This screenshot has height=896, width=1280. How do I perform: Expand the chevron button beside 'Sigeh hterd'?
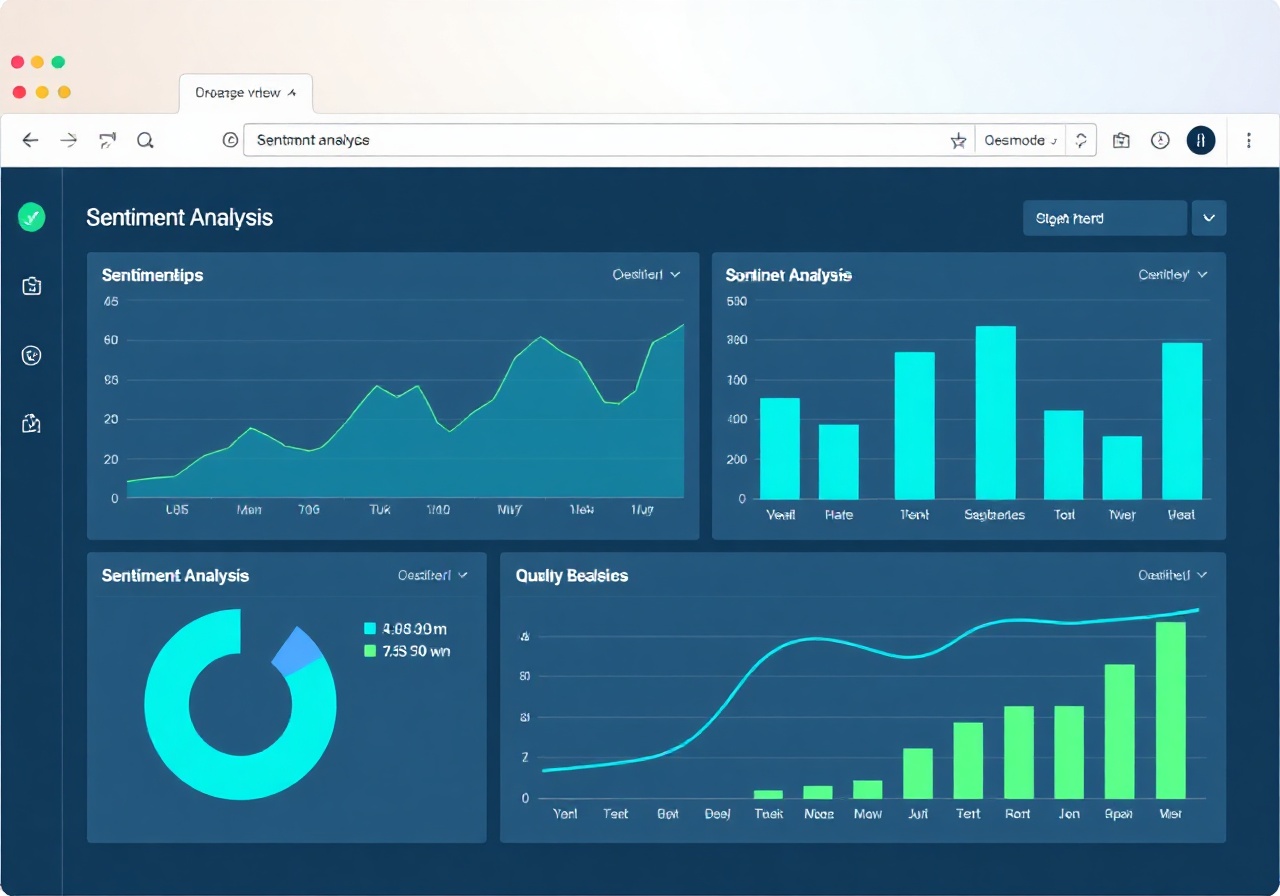1209,218
